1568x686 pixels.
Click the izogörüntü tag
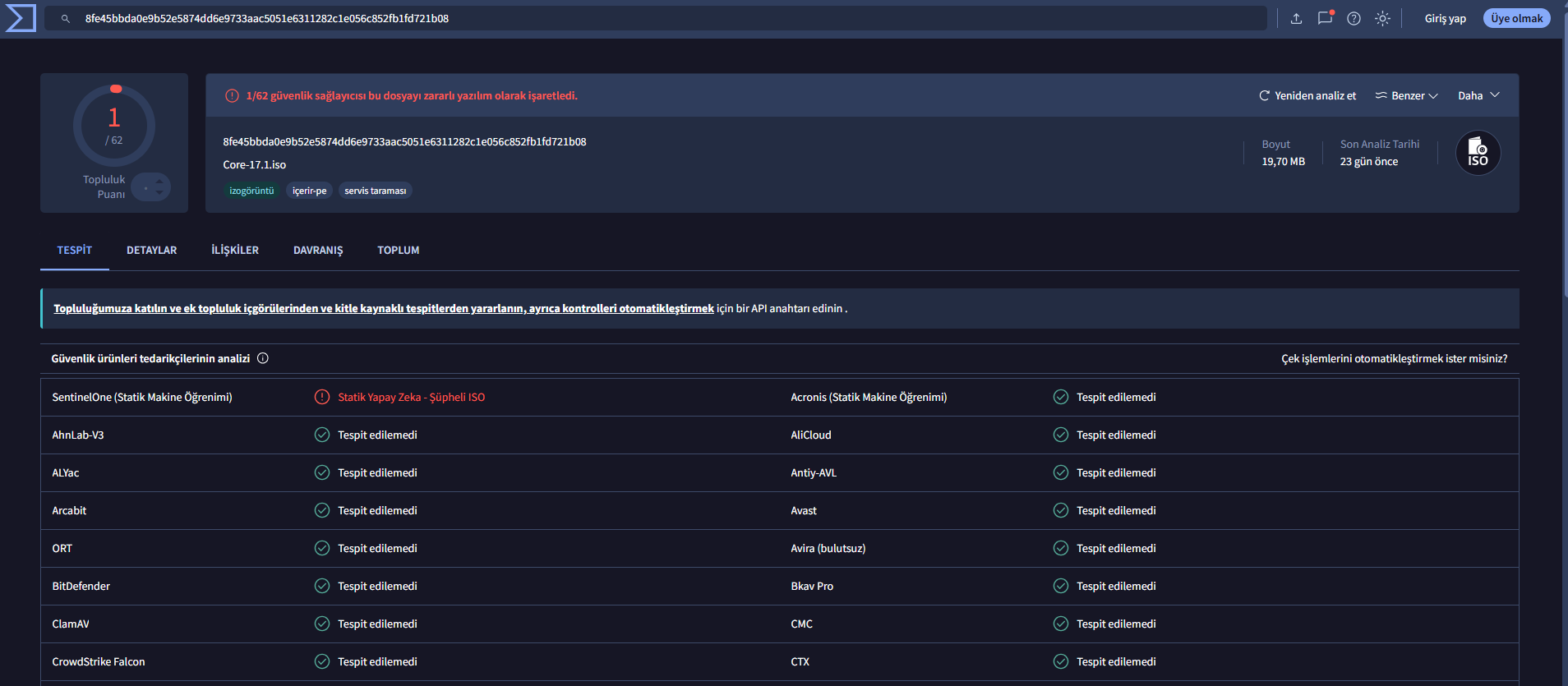[251, 191]
